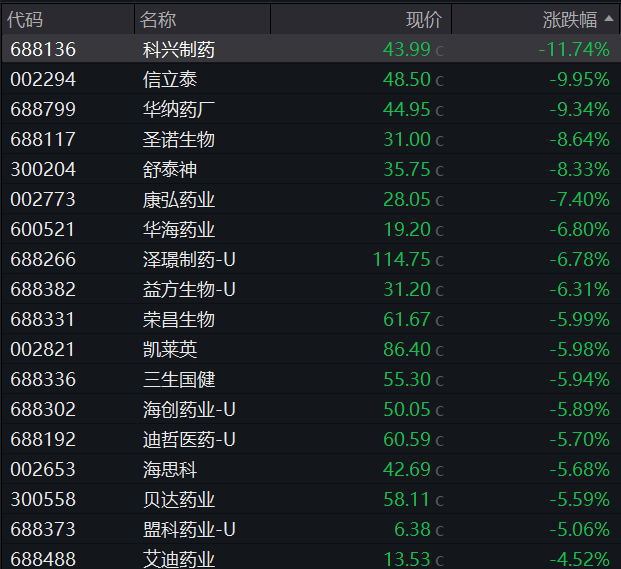Click the change value -9.34%

point(579,110)
